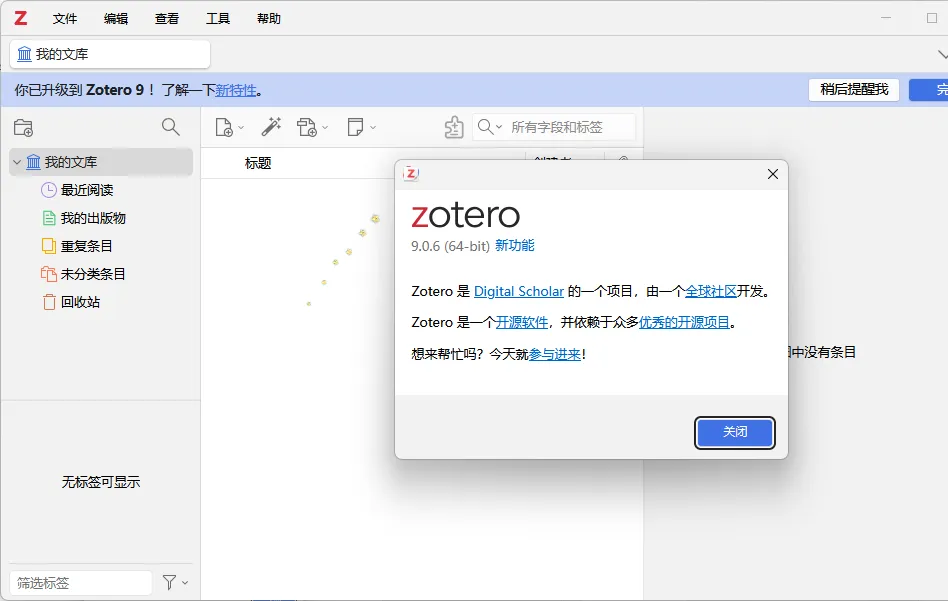Viewport: 948px width, 601px height.
Task: Focus the 筛选标签 input field
Action: pos(81,583)
